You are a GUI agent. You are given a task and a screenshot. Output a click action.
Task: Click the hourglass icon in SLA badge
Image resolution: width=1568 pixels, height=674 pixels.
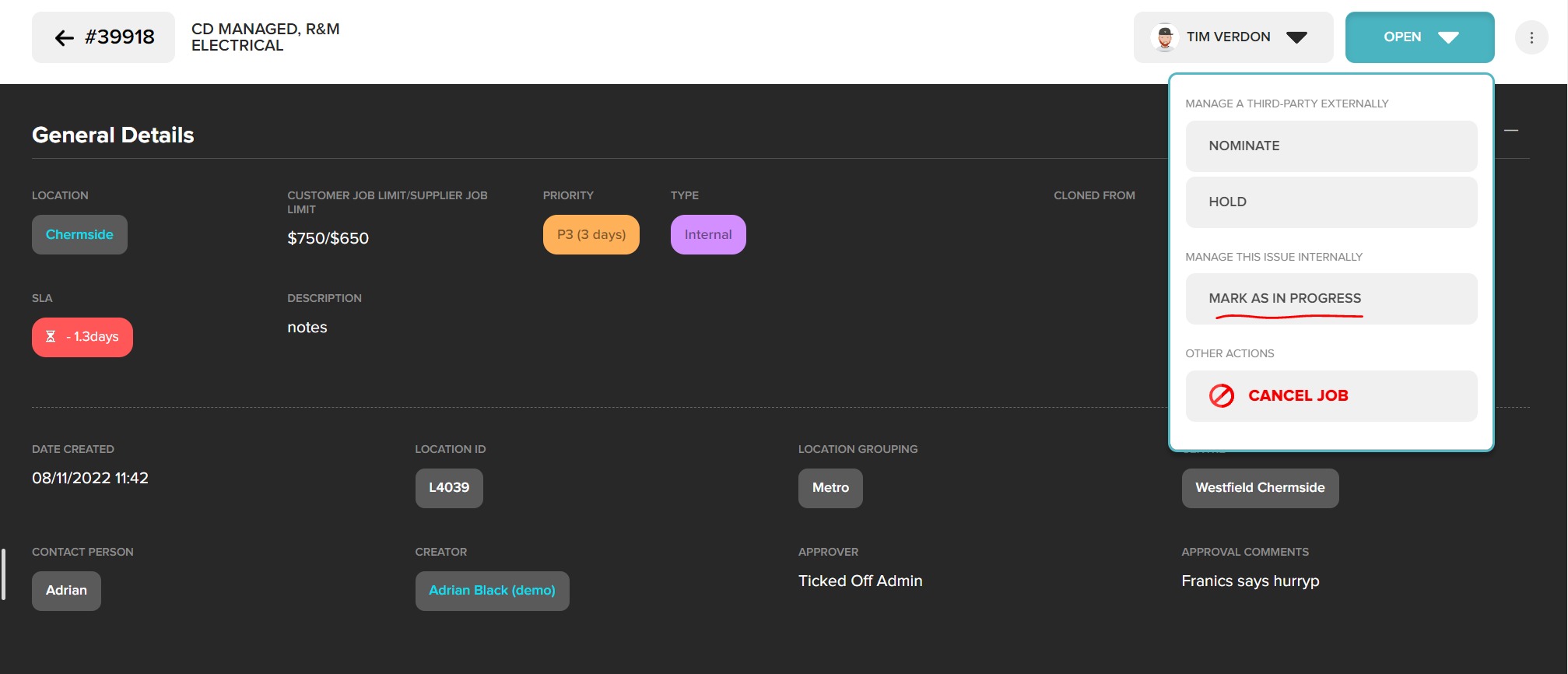point(51,337)
